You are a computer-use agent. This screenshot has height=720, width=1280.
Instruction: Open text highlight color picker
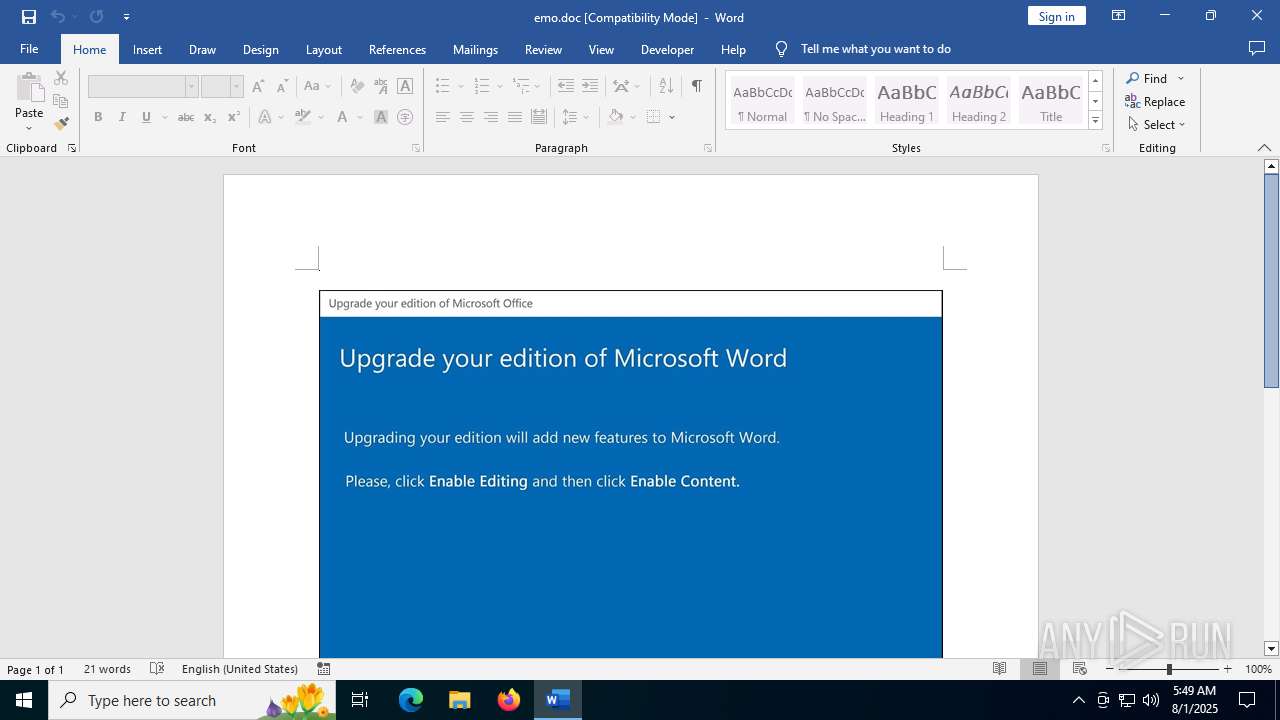(x=320, y=117)
